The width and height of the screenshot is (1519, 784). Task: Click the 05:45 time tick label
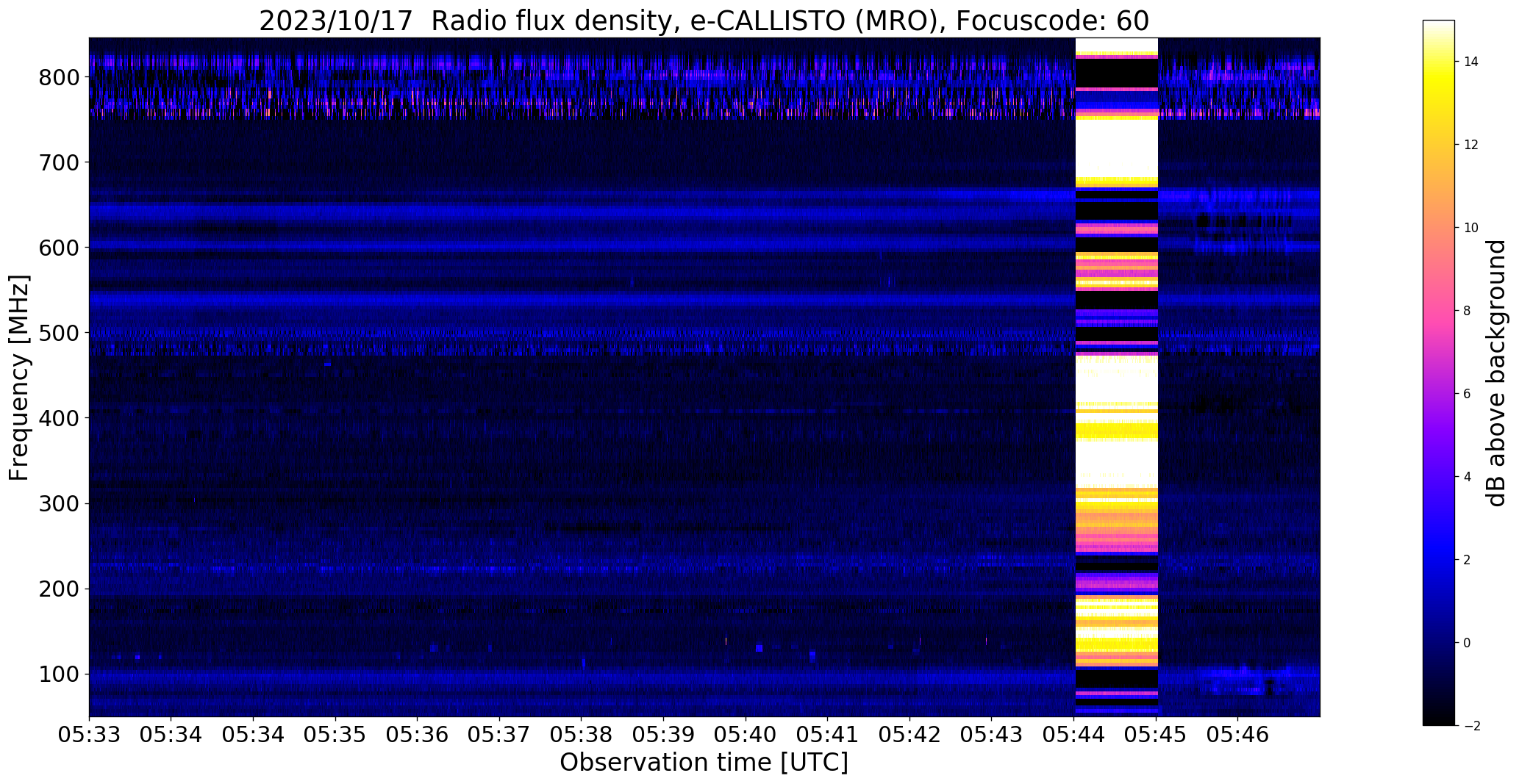(x=1156, y=733)
